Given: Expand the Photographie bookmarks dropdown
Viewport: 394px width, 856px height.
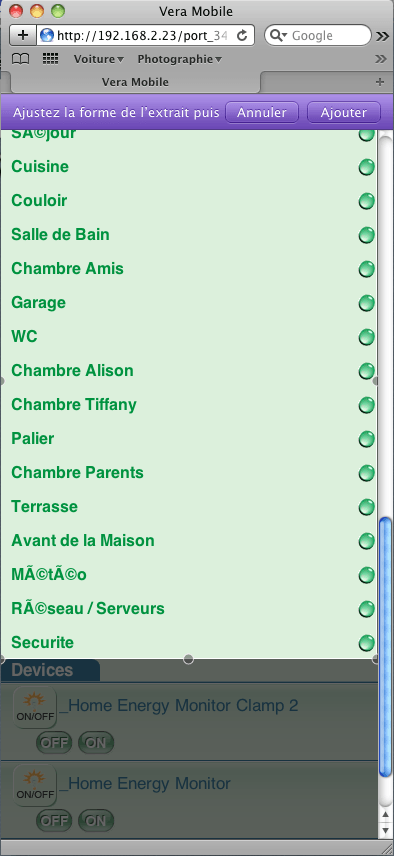Looking at the screenshot, I should [x=180, y=59].
